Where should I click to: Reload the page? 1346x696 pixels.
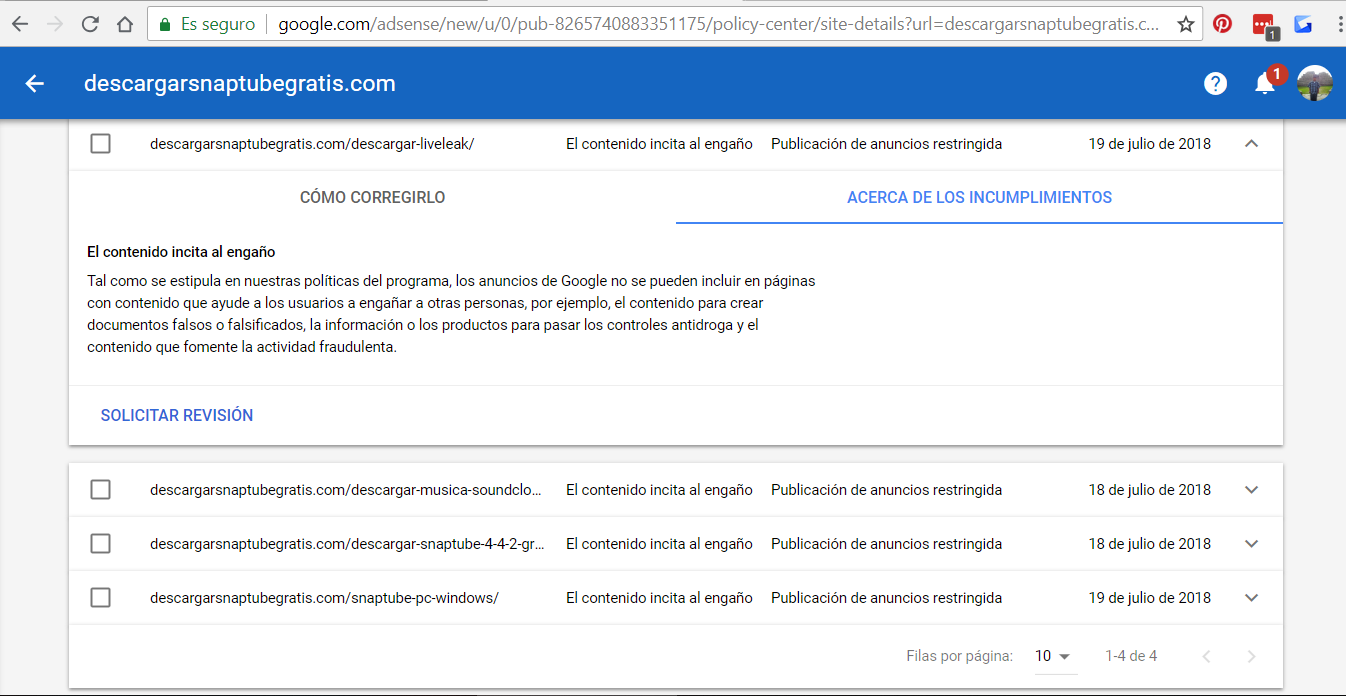click(90, 24)
